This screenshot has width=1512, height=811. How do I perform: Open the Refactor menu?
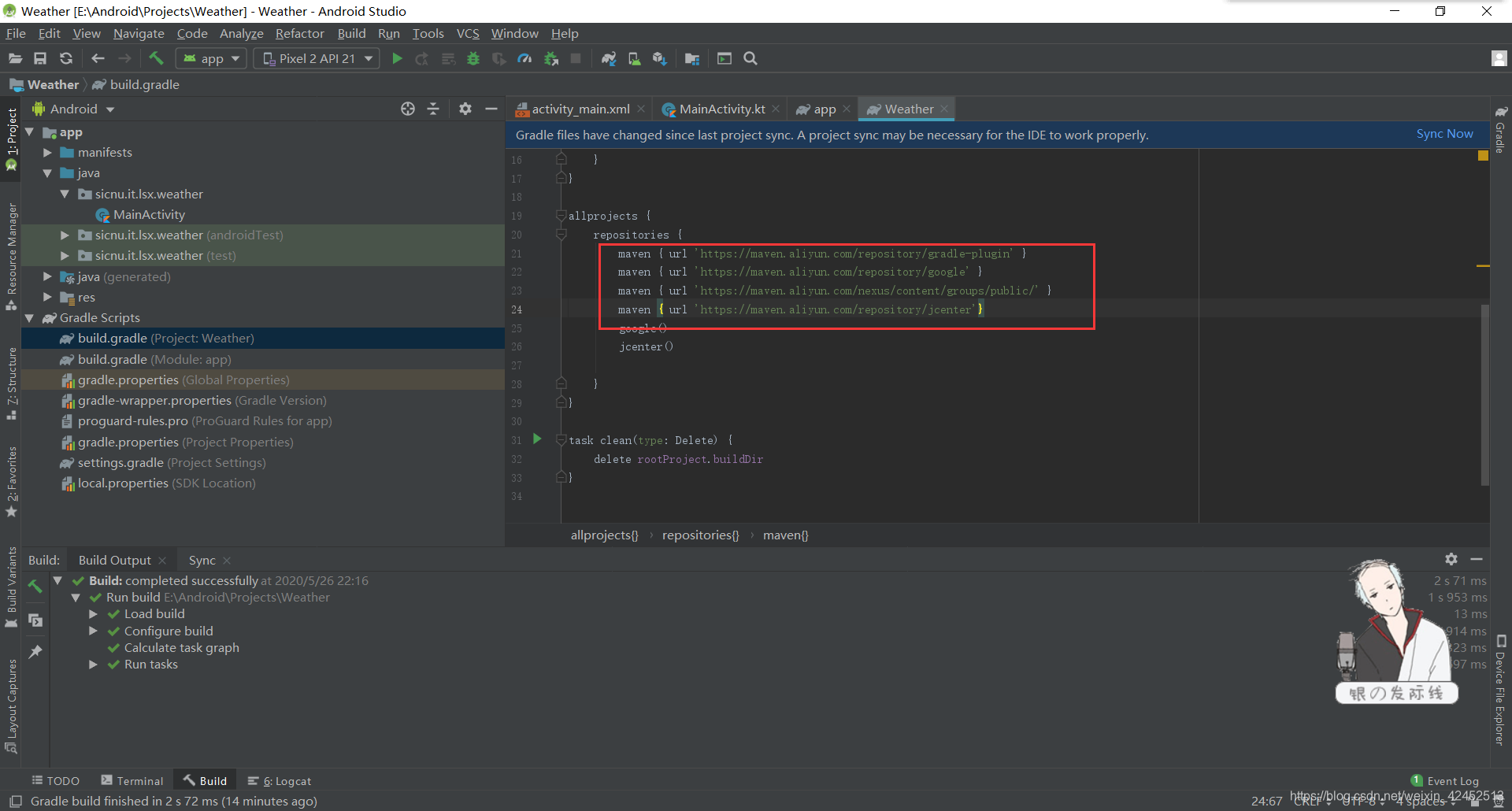299,33
